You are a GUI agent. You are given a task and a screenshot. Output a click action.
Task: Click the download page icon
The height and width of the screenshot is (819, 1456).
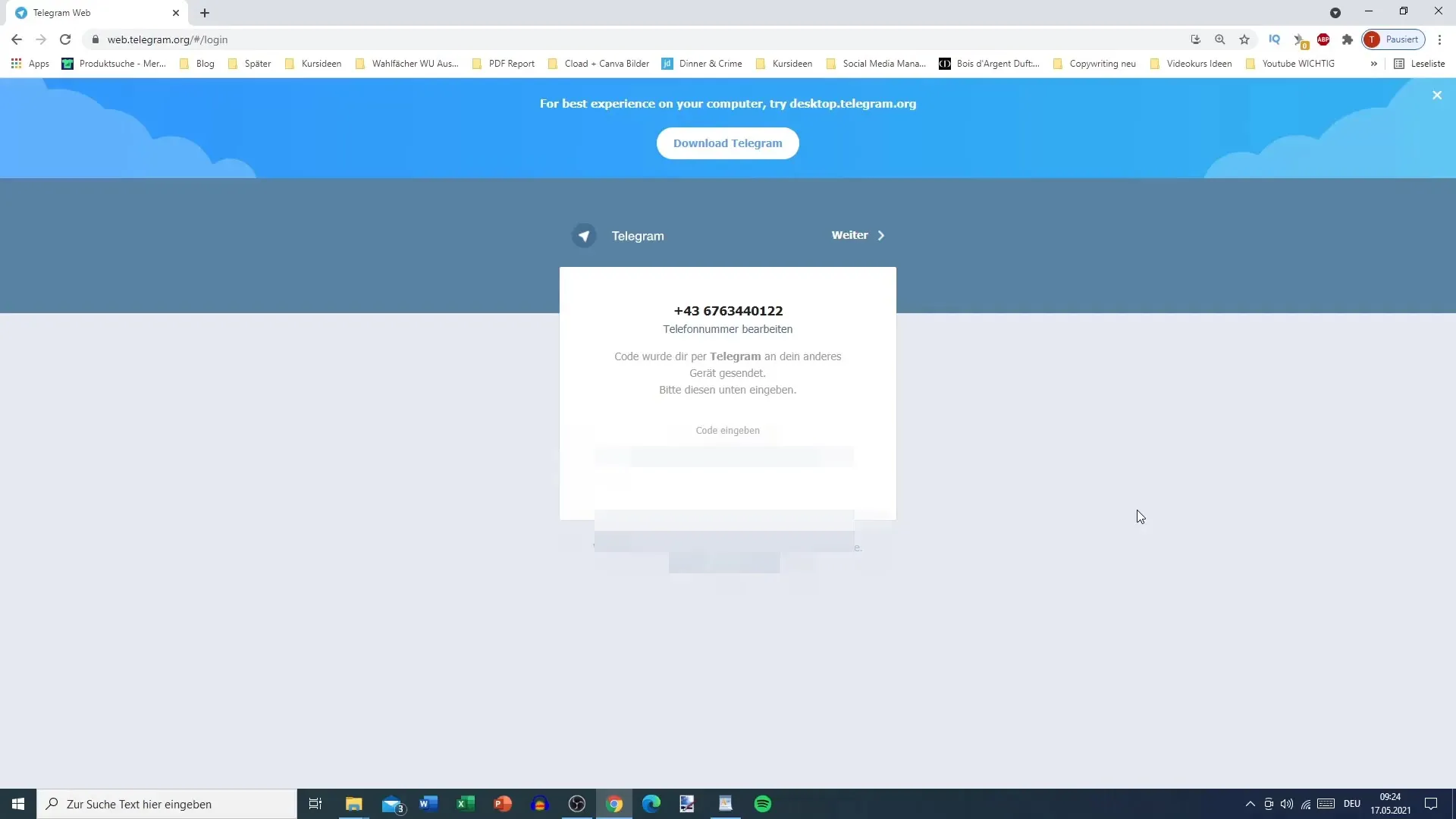coord(1195,39)
